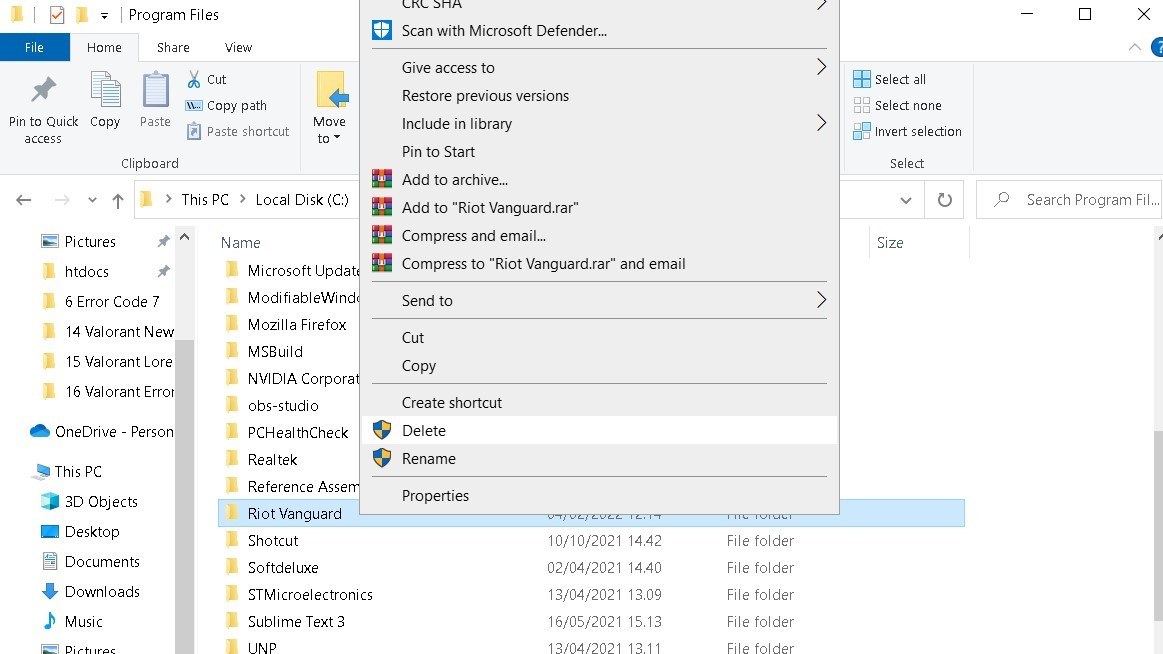1163x654 pixels.
Task: Click the Documents icon in sidebar
Action: point(50,561)
